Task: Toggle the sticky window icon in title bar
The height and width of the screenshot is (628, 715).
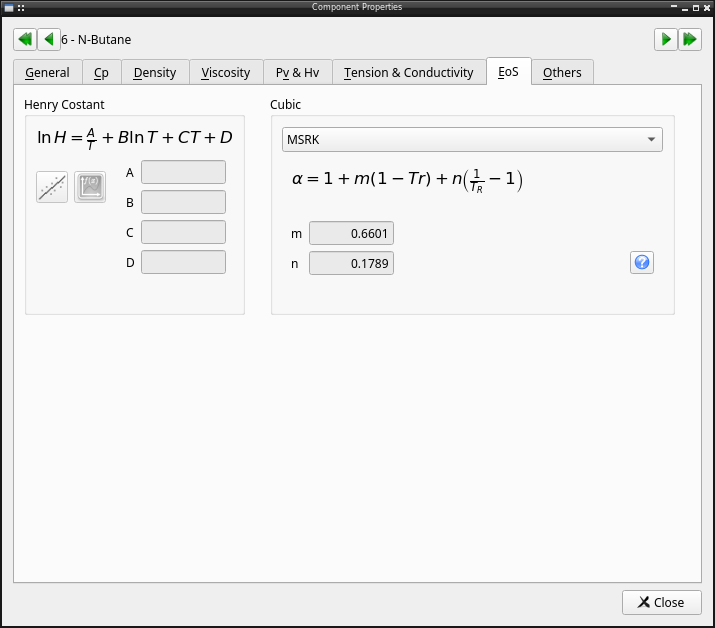Action: click(x=21, y=8)
